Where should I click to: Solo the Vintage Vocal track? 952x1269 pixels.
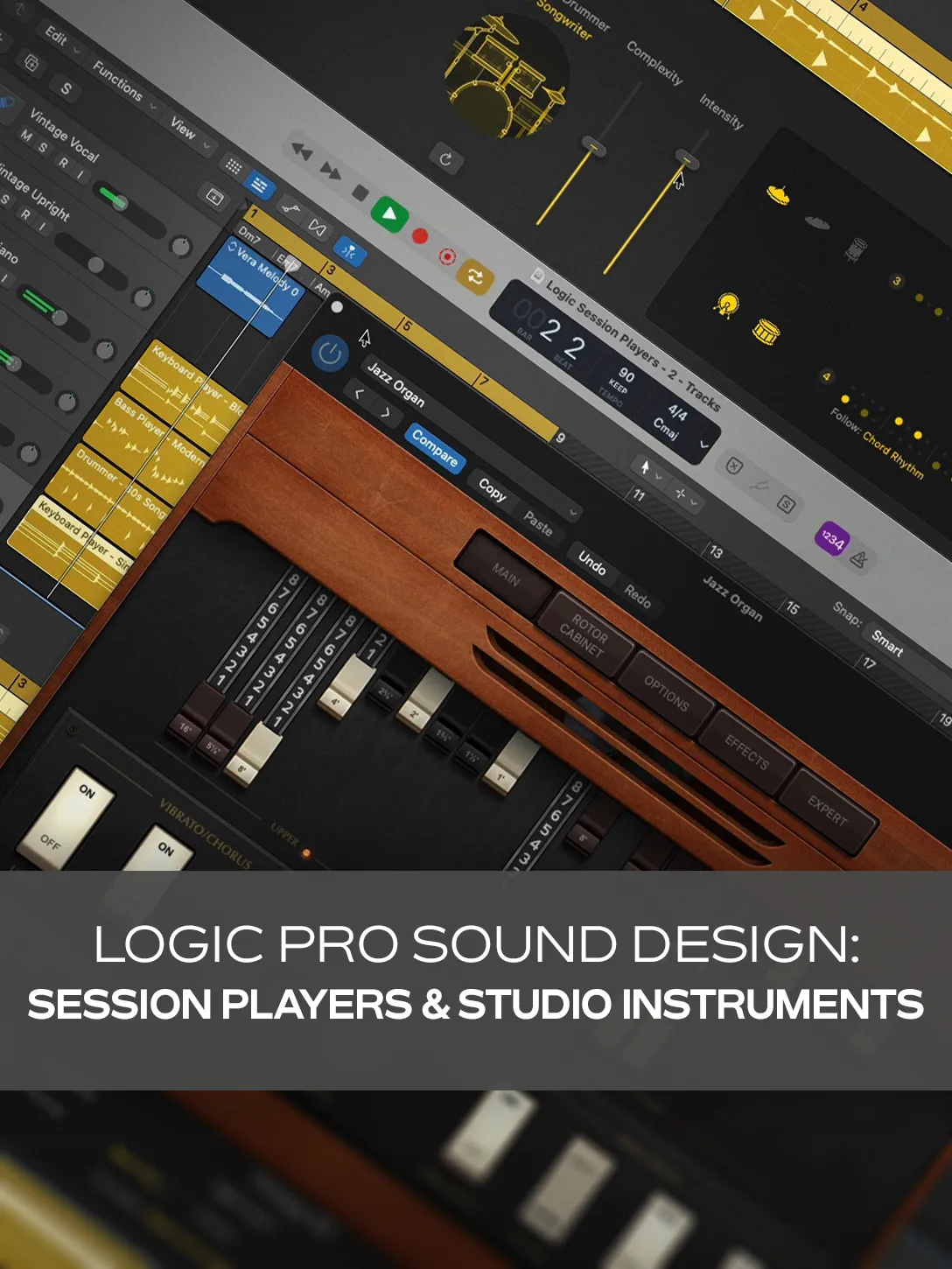coord(43,148)
